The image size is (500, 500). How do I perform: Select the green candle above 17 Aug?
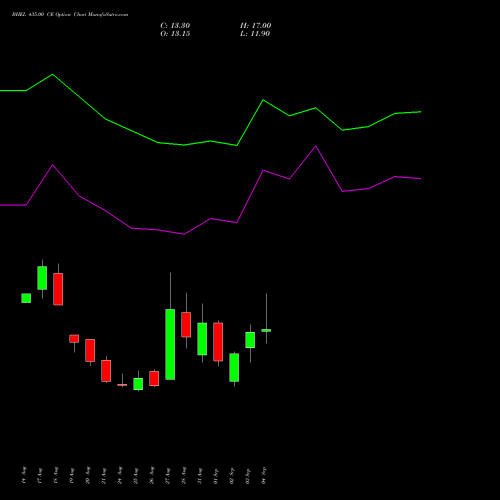[x=42, y=278]
